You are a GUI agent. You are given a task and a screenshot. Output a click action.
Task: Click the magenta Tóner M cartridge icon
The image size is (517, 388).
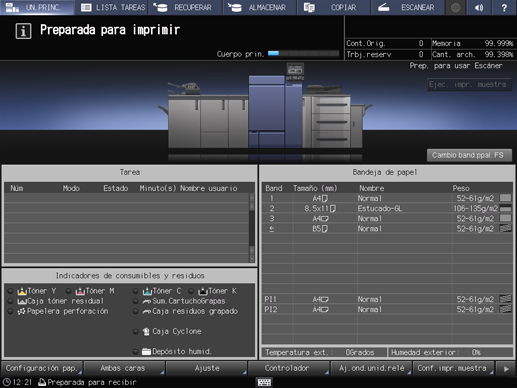[x=80, y=291]
